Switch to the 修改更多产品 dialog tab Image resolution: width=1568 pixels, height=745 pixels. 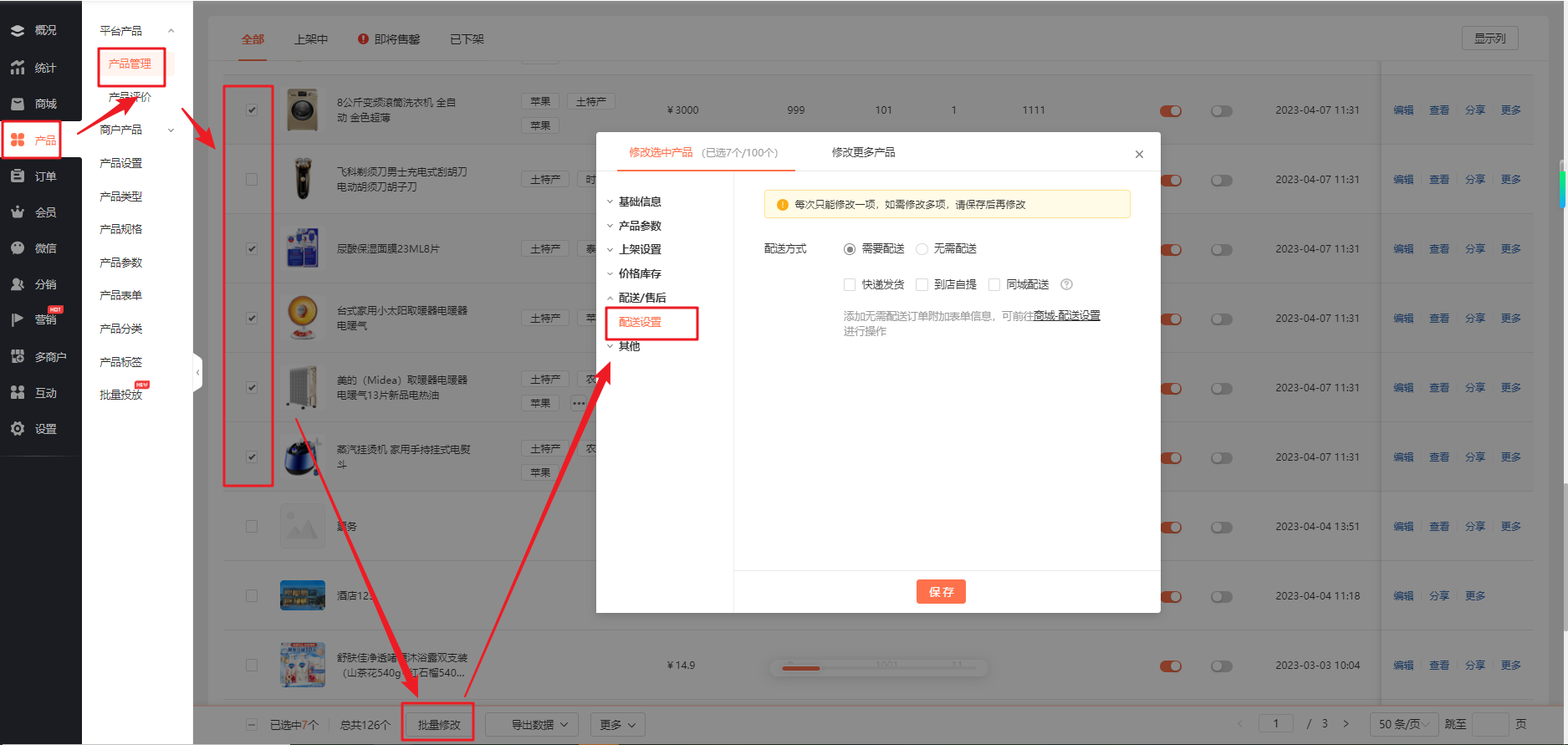click(x=863, y=152)
